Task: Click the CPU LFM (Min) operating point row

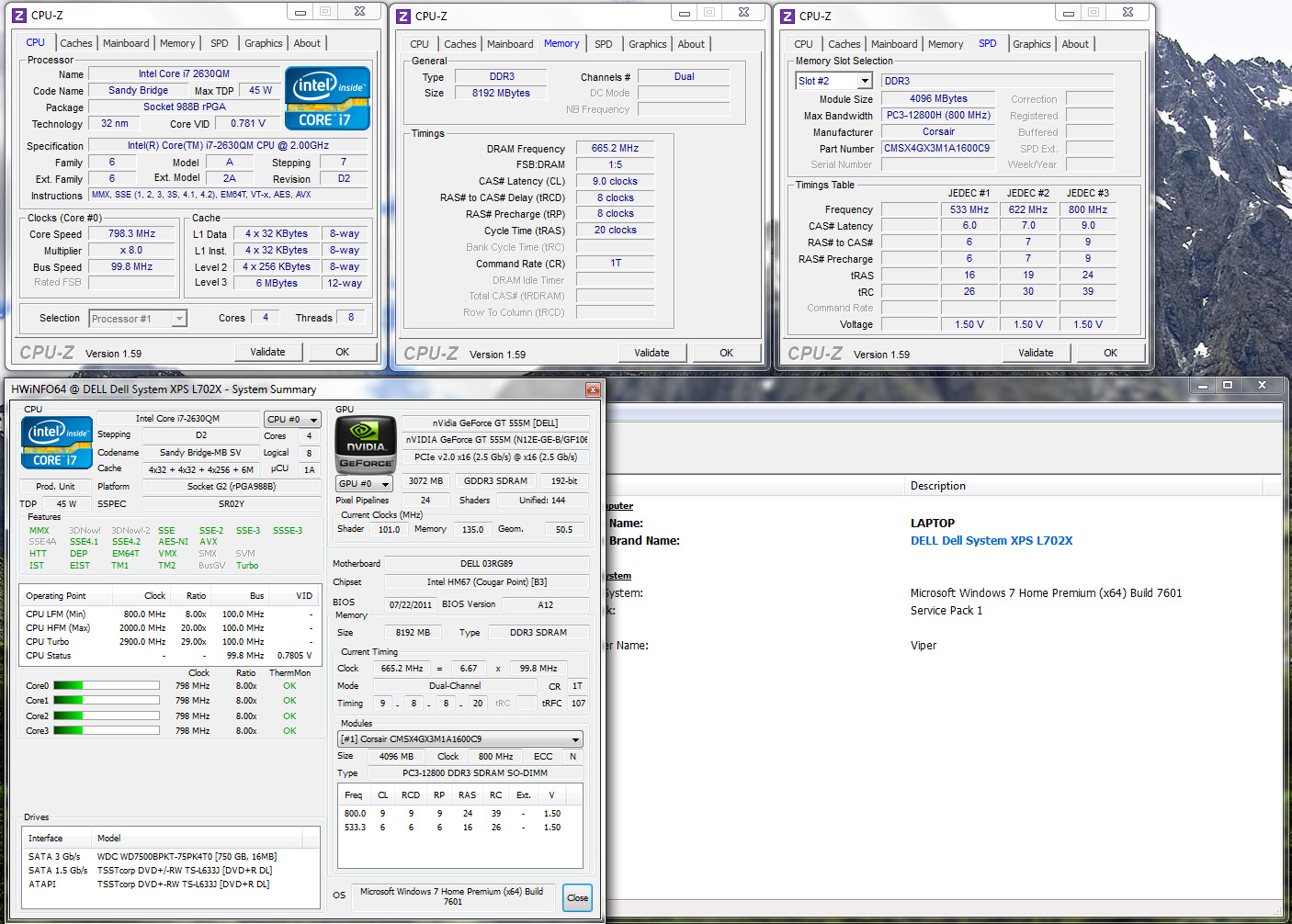Action: pos(169,614)
